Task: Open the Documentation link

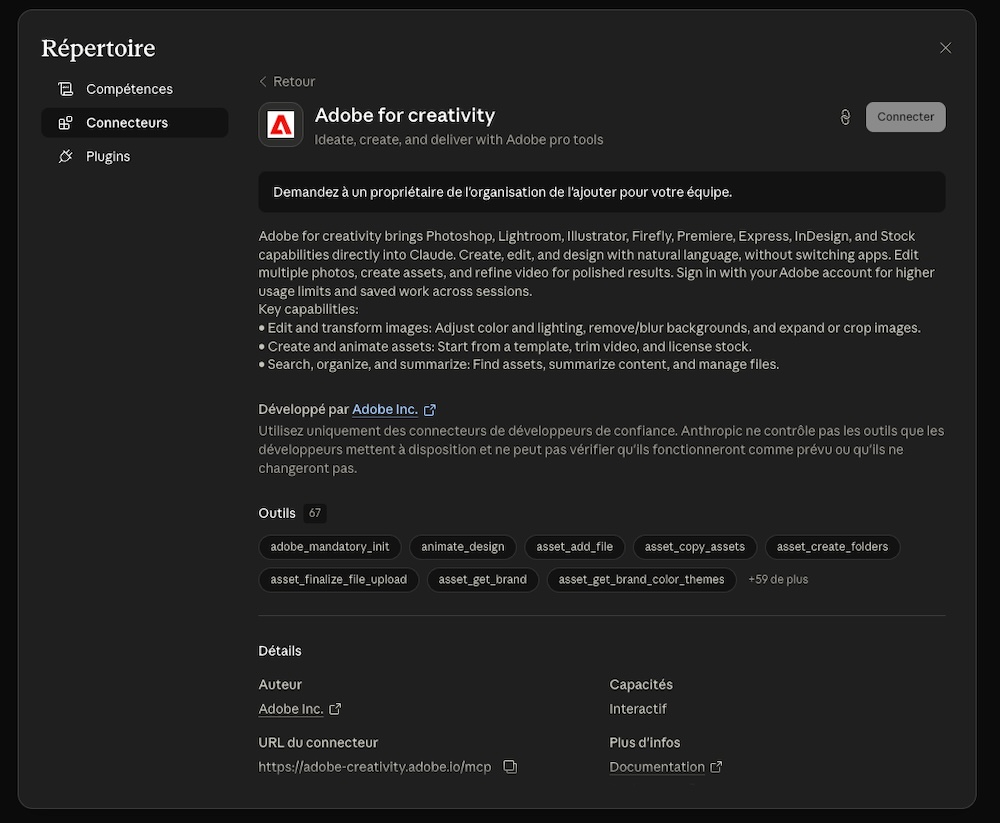Action: (657, 767)
